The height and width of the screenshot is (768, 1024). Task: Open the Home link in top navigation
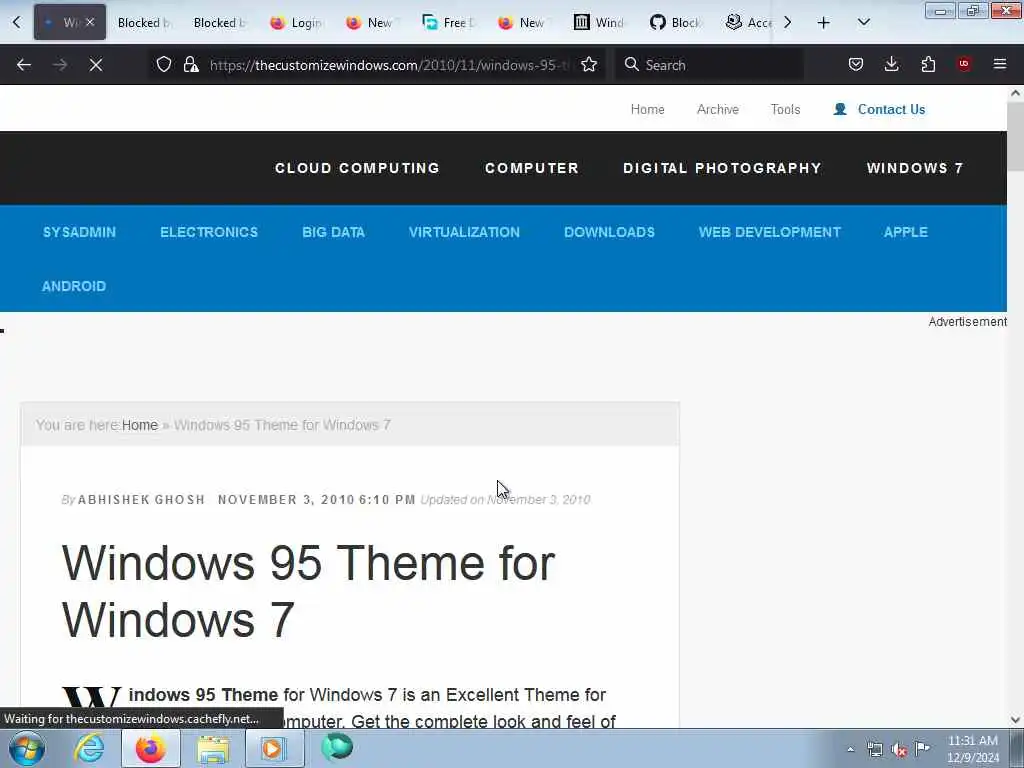pyautogui.click(x=647, y=109)
